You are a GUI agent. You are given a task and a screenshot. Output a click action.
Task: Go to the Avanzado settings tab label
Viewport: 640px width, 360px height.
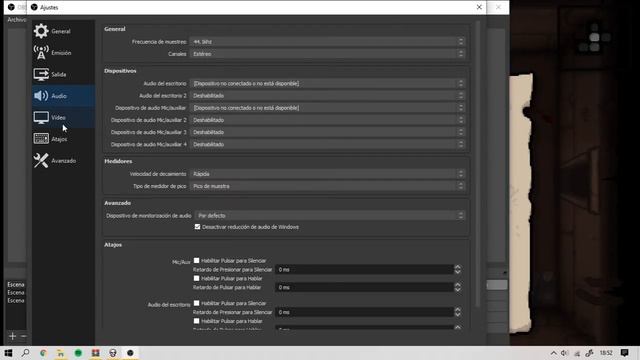point(64,161)
